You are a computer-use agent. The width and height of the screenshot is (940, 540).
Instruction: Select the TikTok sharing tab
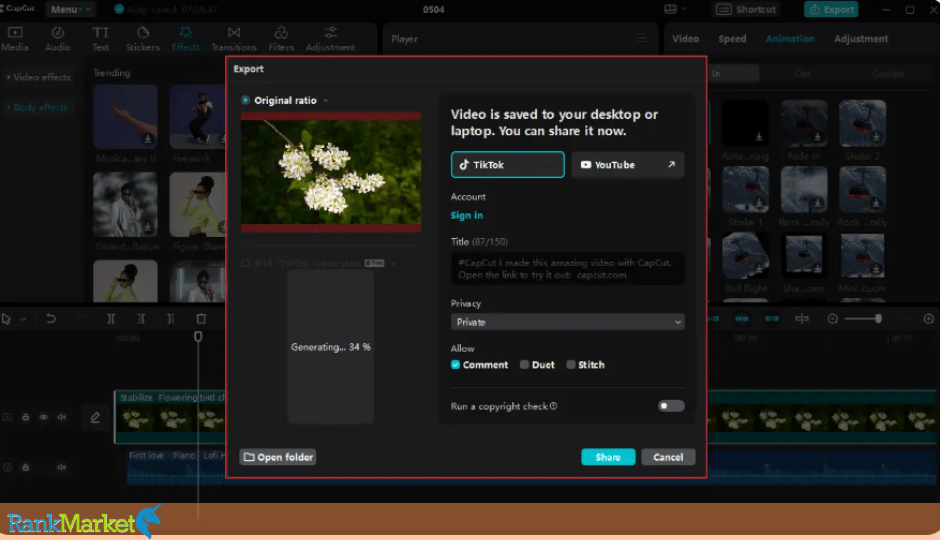pyautogui.click(x=508, y=165)
